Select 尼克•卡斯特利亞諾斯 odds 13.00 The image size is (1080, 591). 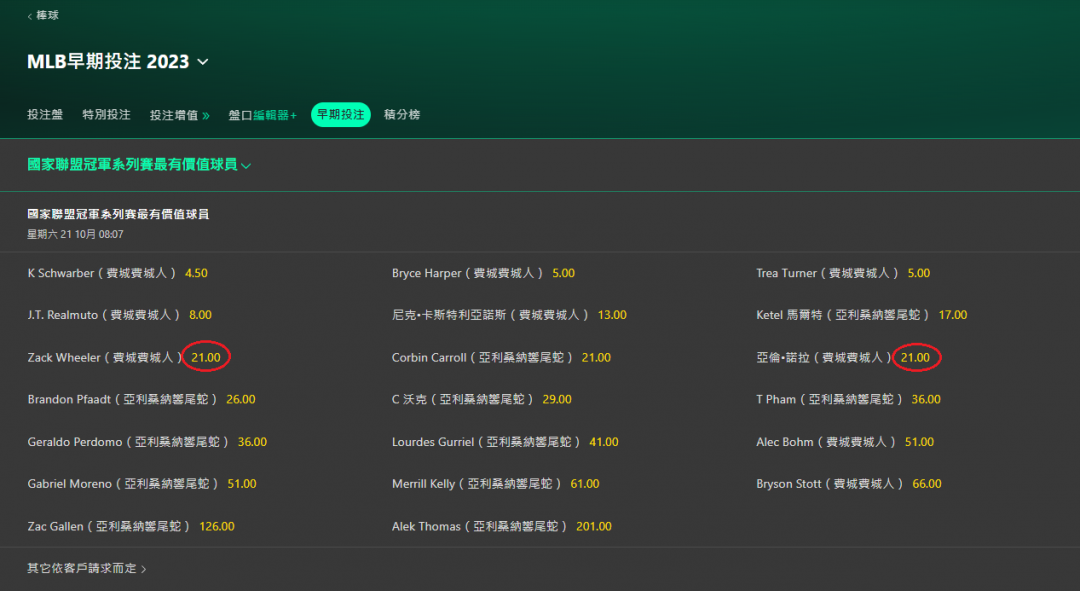pyautogui.click(x=612, y=315)
